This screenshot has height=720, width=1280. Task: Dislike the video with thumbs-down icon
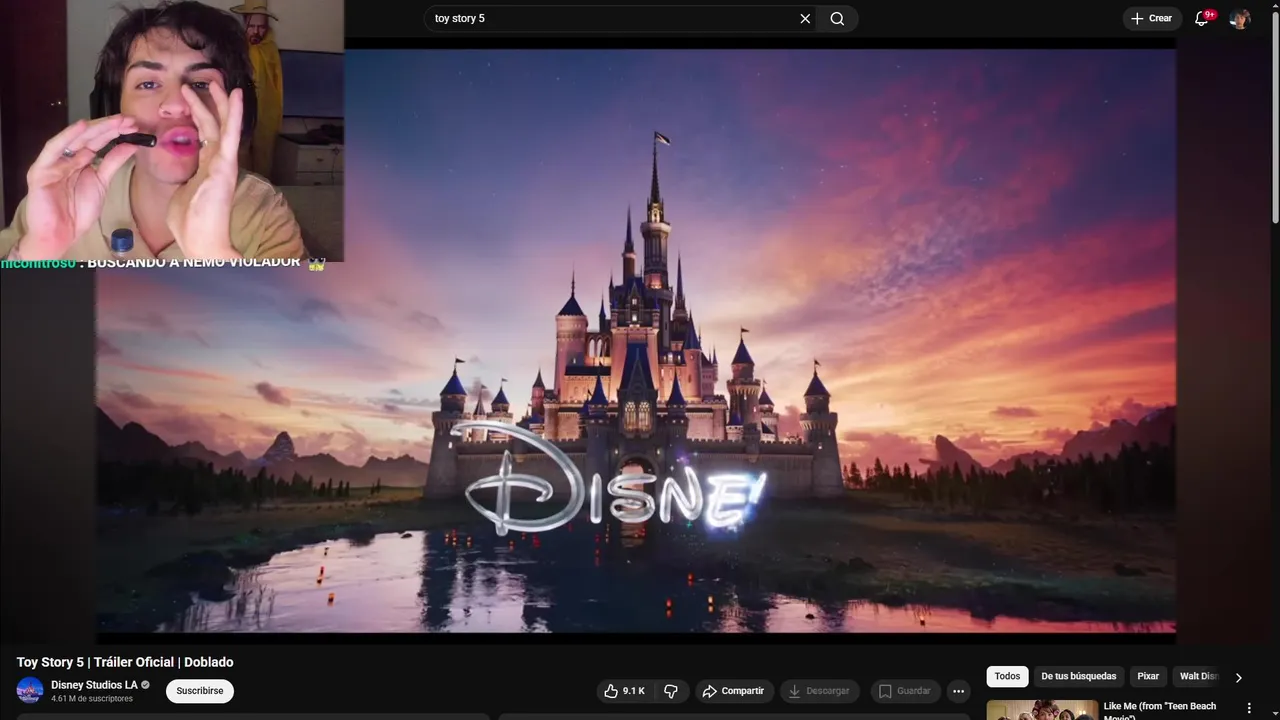coord(671,691)
